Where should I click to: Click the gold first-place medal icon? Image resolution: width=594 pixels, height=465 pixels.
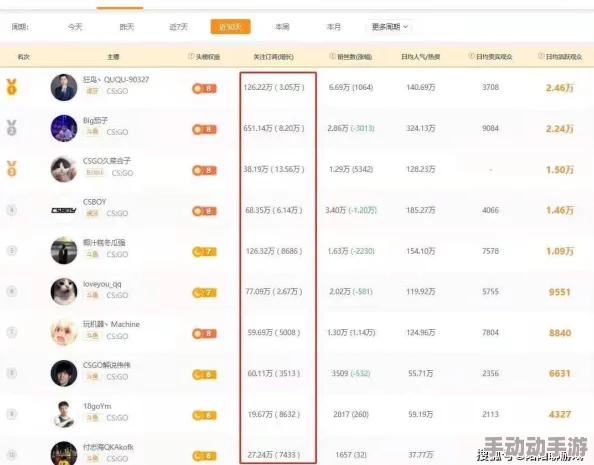click(12, 87)
